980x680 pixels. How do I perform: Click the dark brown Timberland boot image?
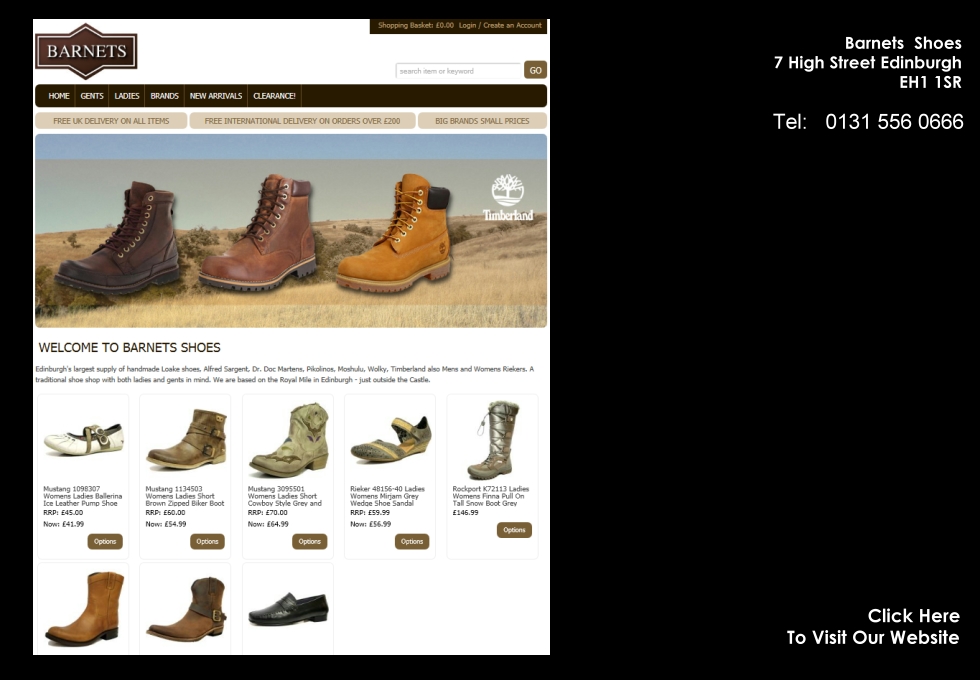119,238
